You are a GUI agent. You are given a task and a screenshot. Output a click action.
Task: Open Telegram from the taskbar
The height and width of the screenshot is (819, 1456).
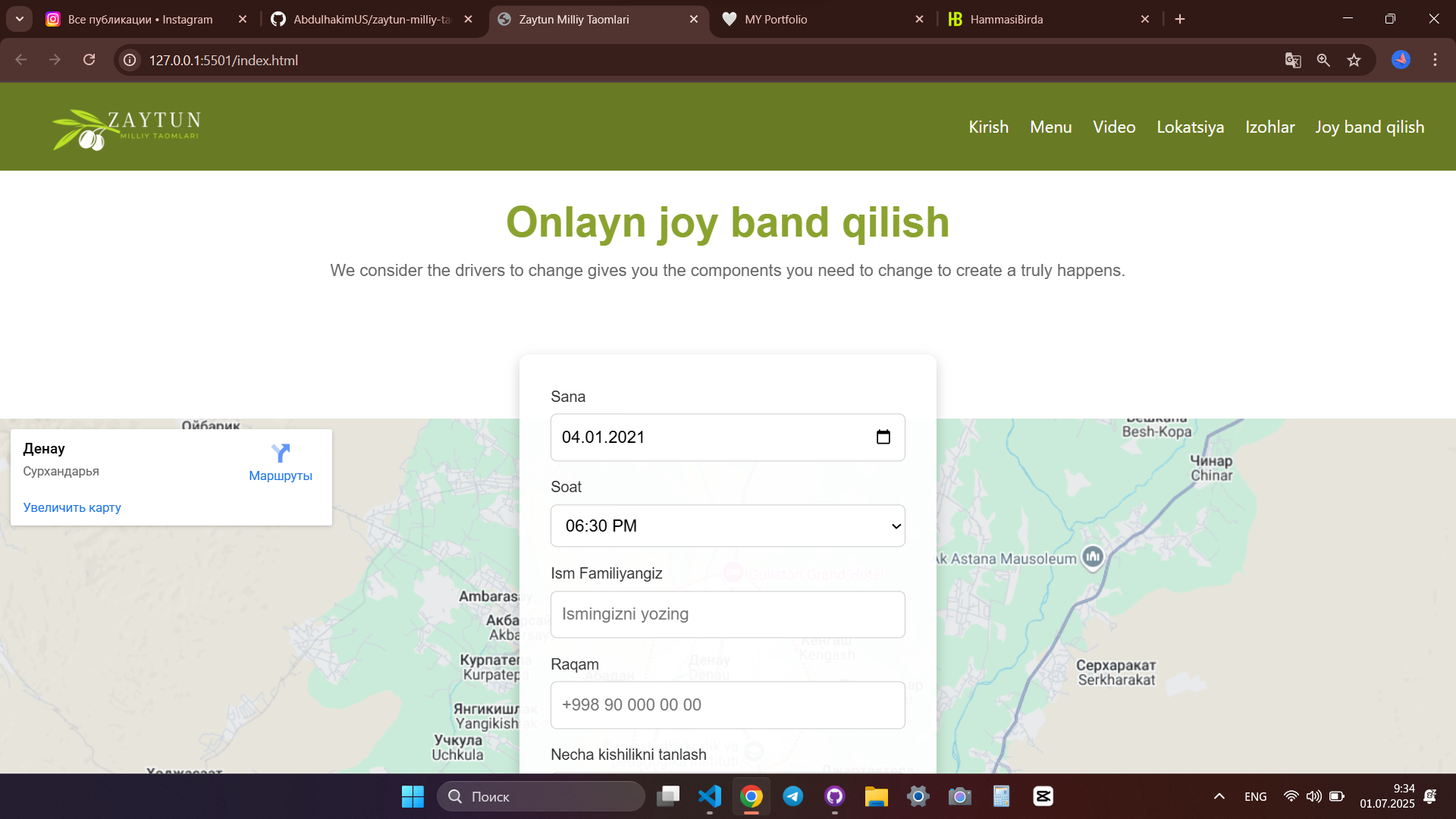(793, 796)
